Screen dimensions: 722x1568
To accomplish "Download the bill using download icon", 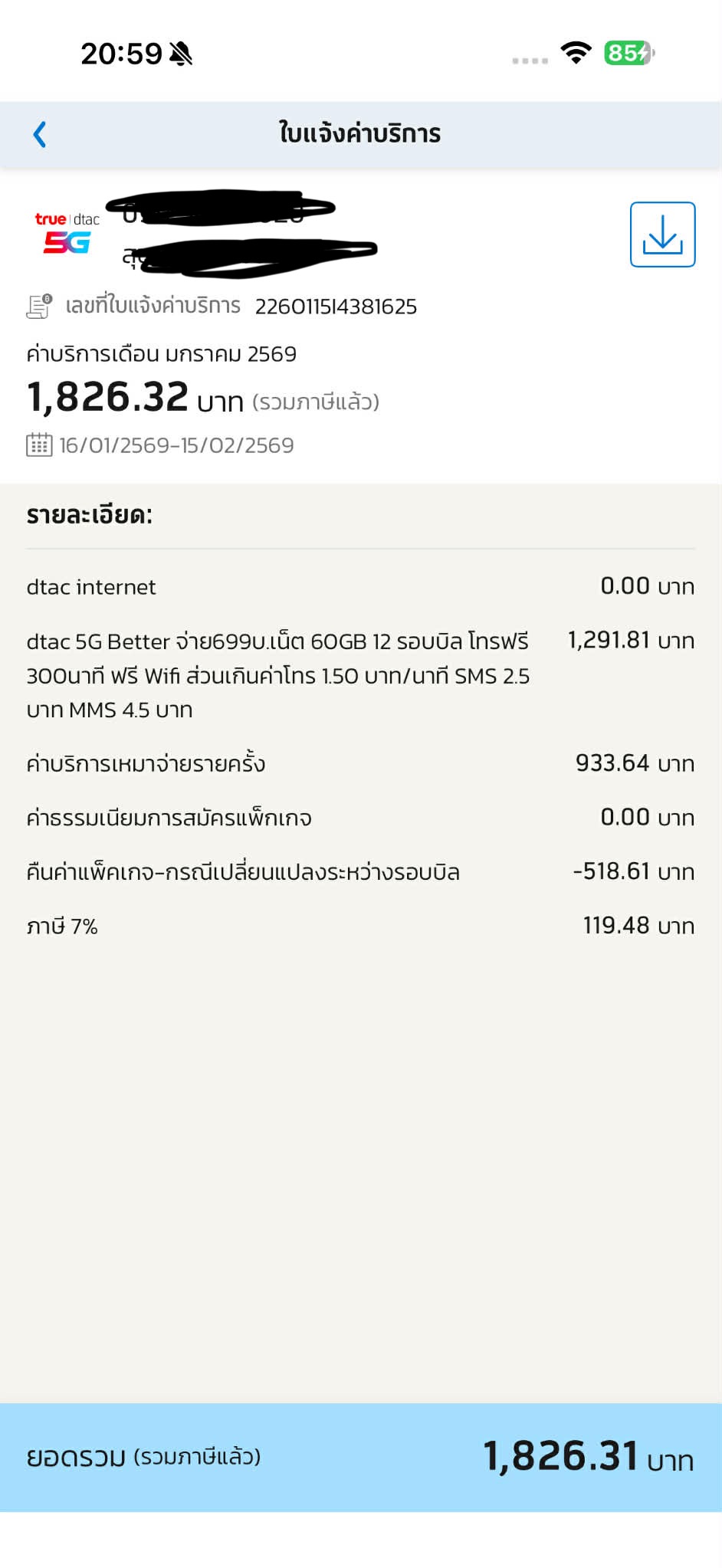I will click(x=662, y=235).
